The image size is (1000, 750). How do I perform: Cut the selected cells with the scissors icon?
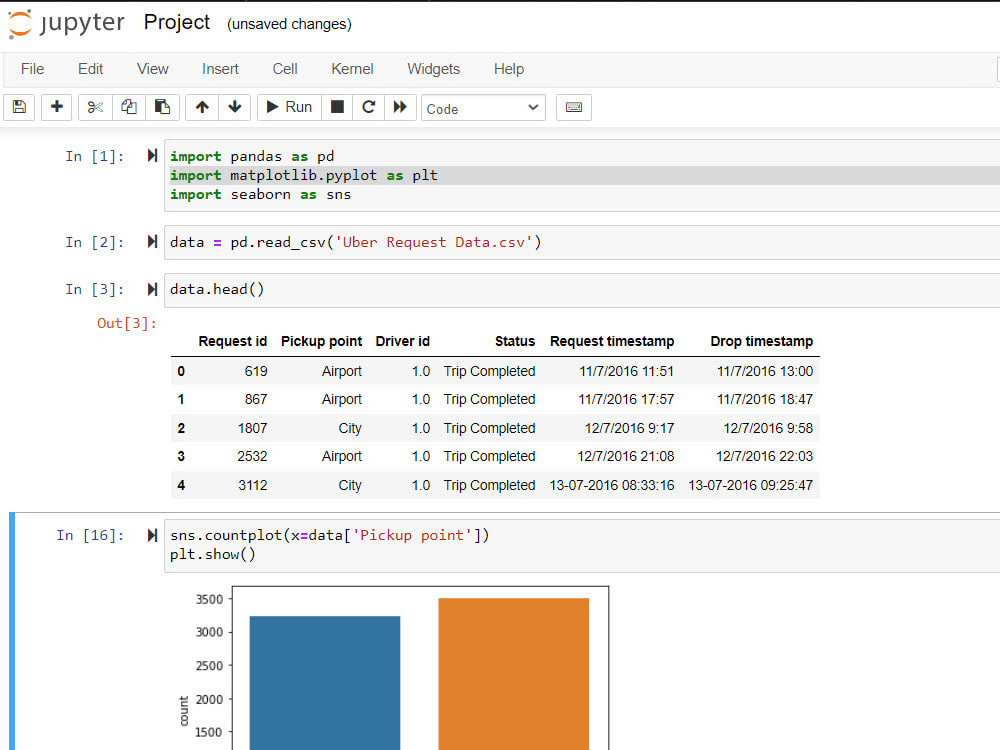96,107
